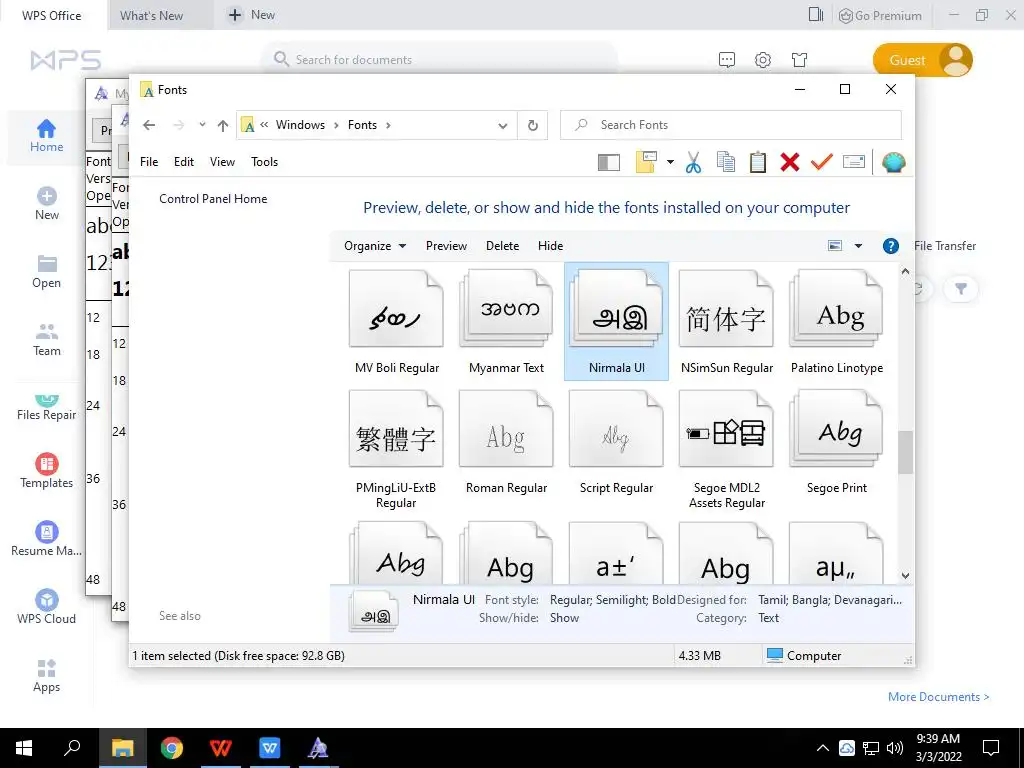Select the Segoe Print font
This screenshot has height=768, width=1024.
pos(837,441)
